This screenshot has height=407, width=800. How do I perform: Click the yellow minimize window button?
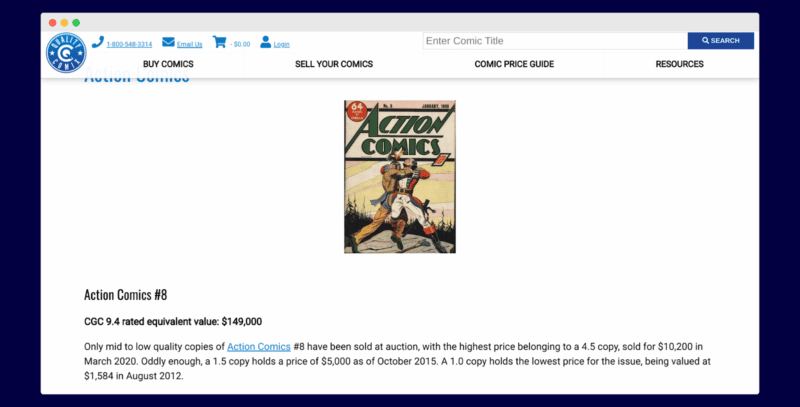pyautogui.click(x=64, y=22)
